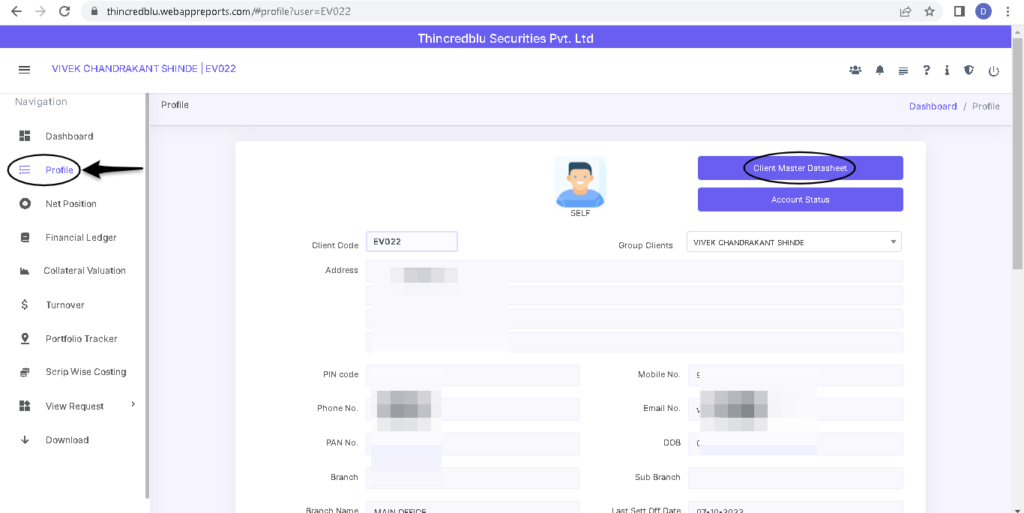Open the Chrome three-dot menu

pos(1009,11)
